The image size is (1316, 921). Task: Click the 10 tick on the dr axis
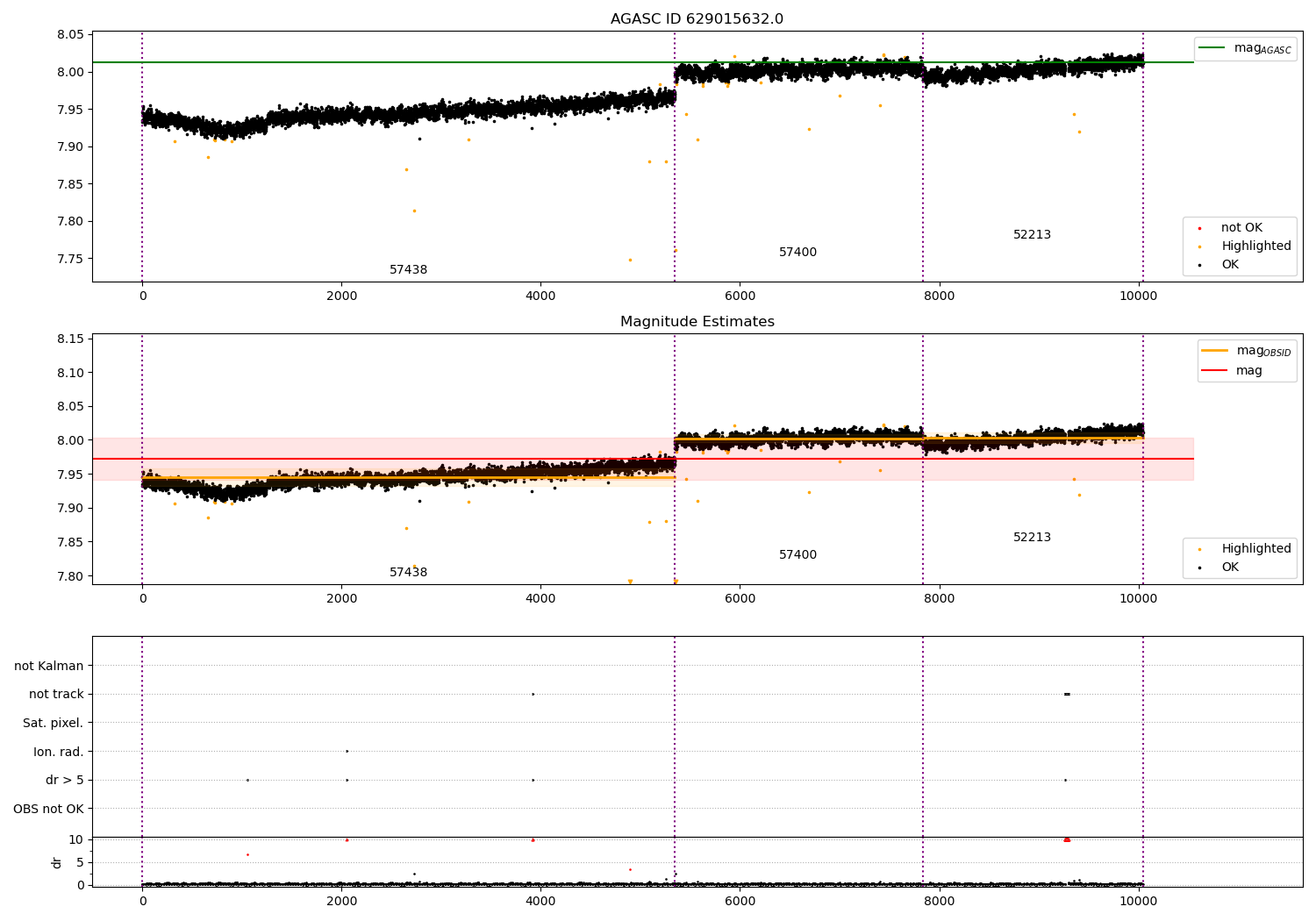pyautogui.click(x=76, y=839)
